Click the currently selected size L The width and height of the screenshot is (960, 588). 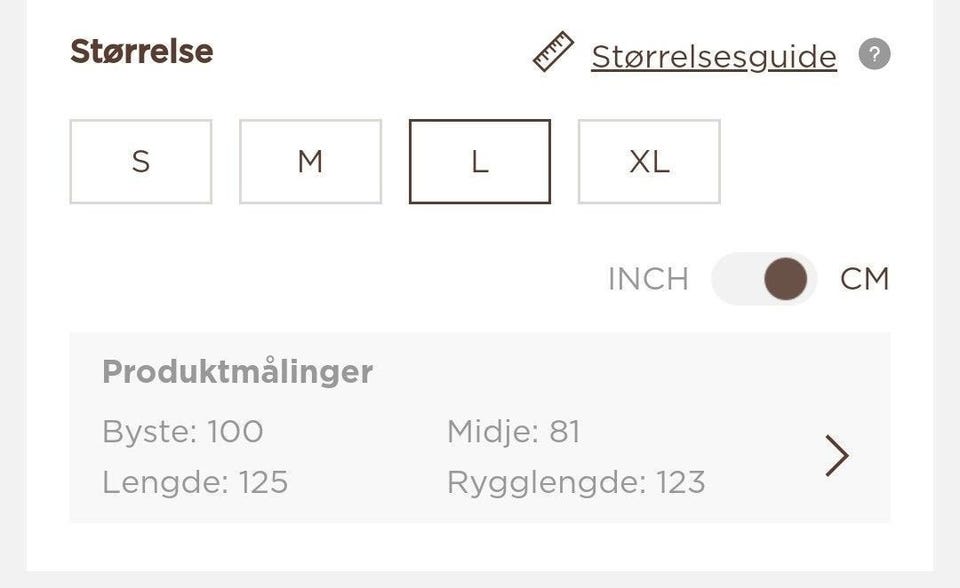[480, 161]
